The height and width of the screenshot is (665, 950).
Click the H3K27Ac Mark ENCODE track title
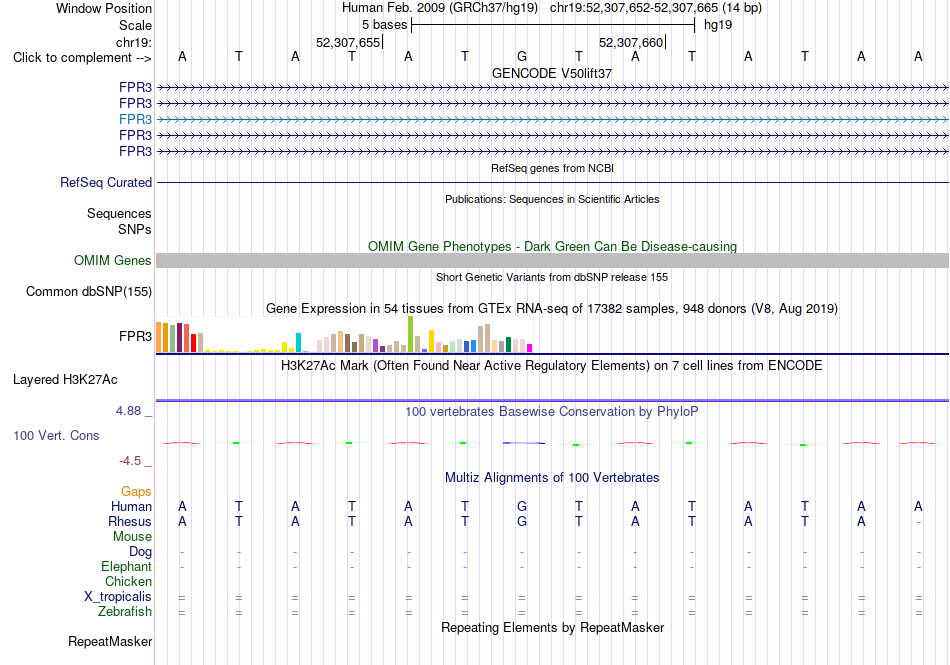(552, 366)
